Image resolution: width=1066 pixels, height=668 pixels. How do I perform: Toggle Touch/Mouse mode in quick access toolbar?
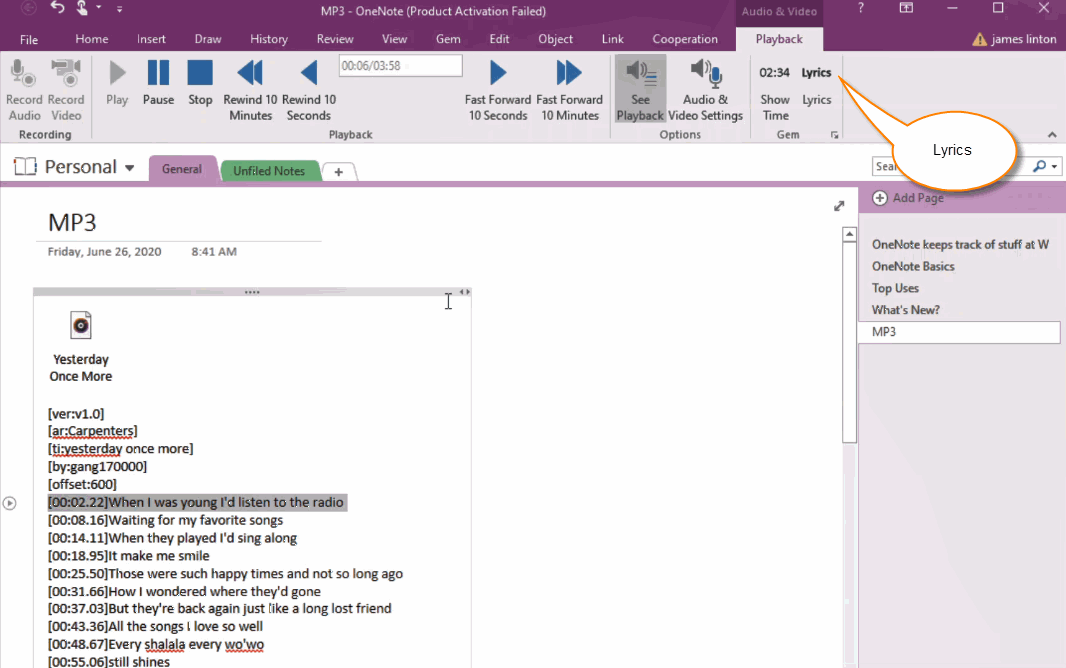tap(82, 9)
